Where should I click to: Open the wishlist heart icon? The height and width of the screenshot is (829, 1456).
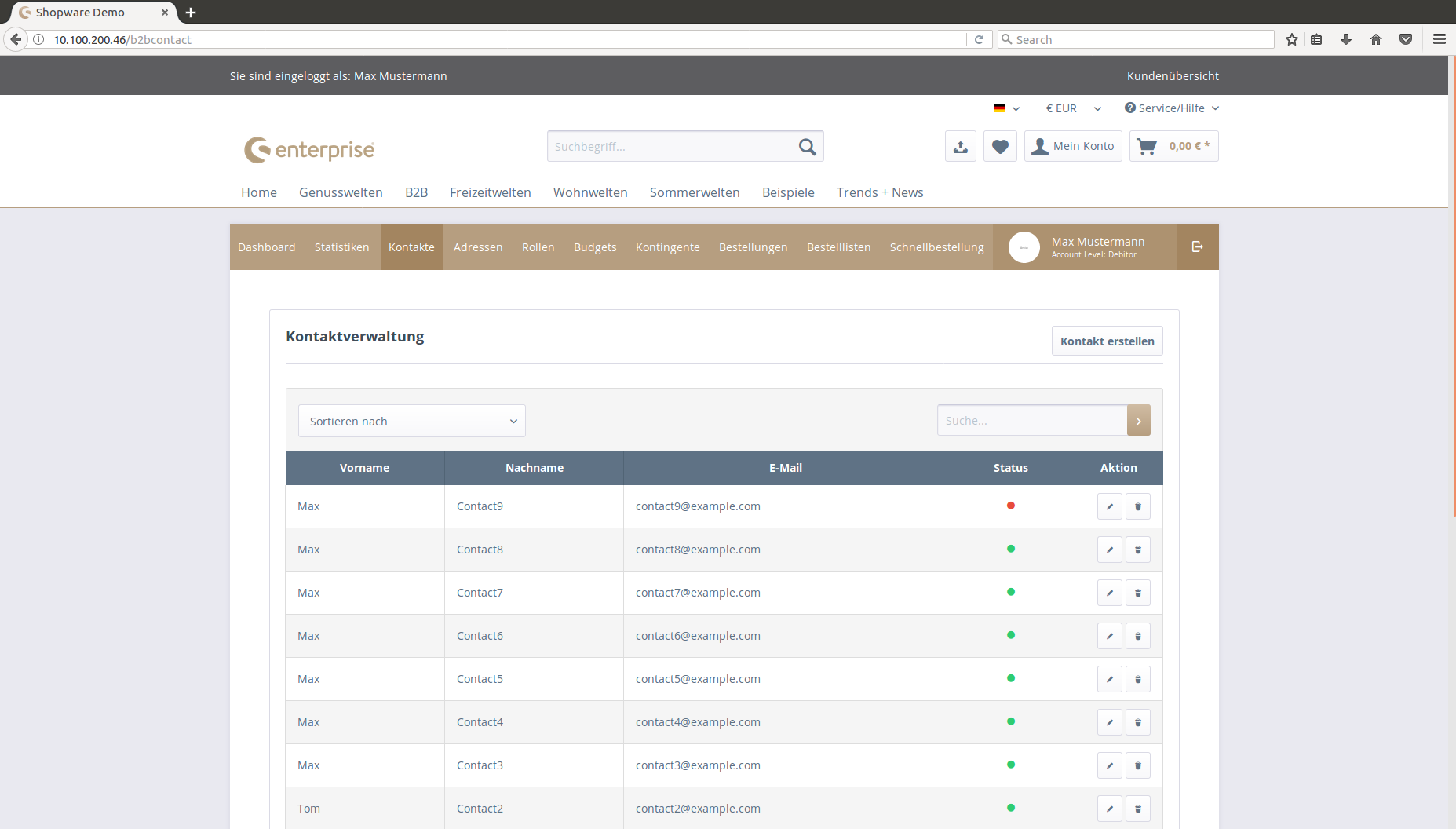(x=999, y=146)
